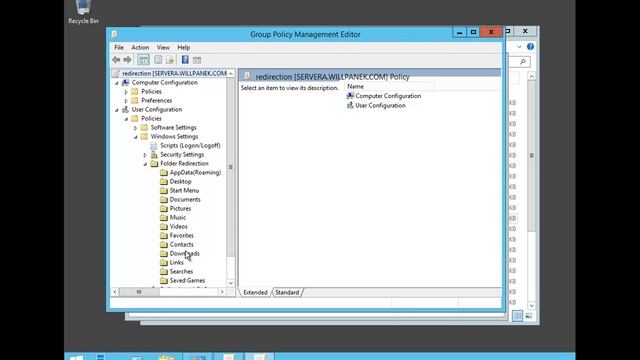
Task: Collapse the Computer Configuration tree node
Action: coord(117,83)
